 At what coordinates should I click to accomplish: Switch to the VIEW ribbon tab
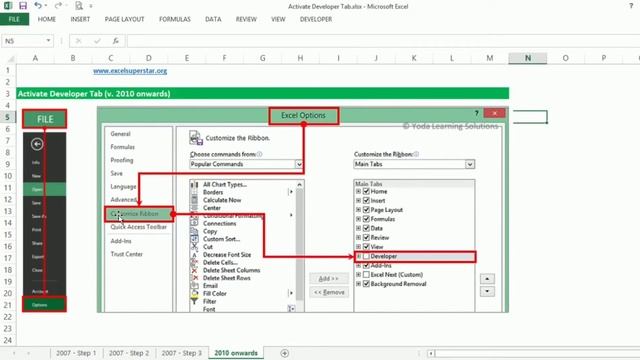click(x=278, y=19)
